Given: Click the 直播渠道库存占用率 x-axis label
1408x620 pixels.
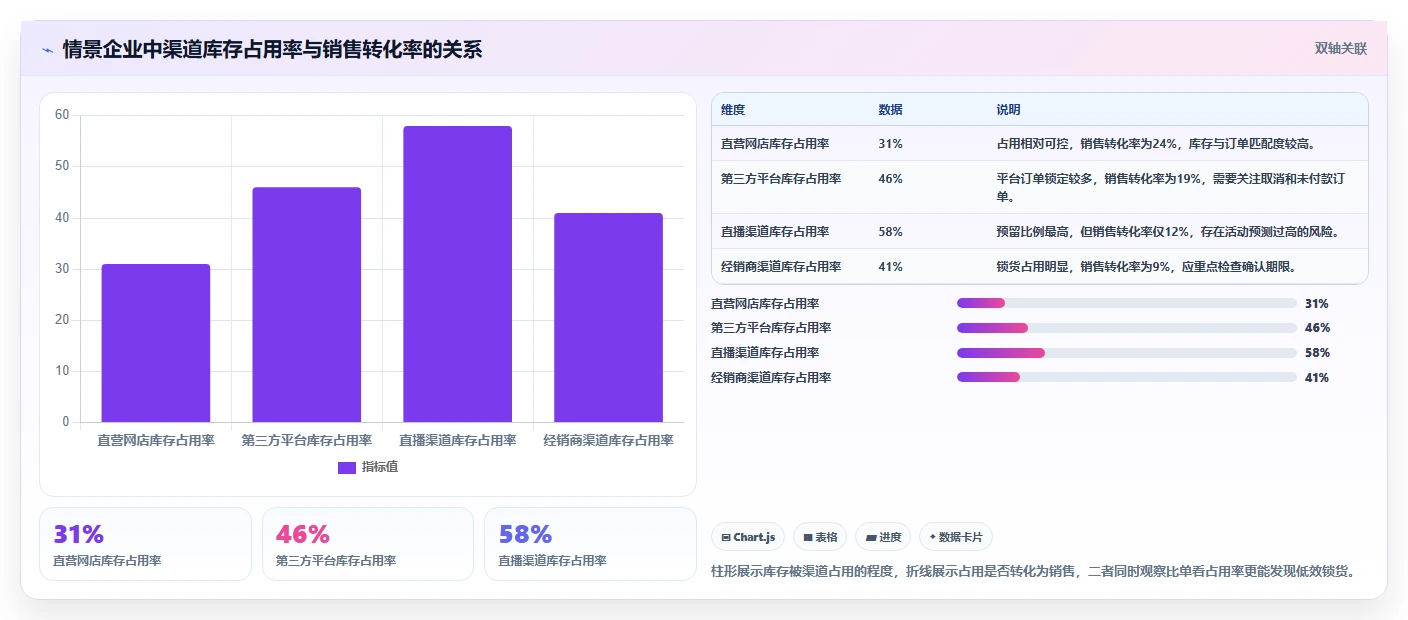Looking at the screenshot, I should point(458,440).
